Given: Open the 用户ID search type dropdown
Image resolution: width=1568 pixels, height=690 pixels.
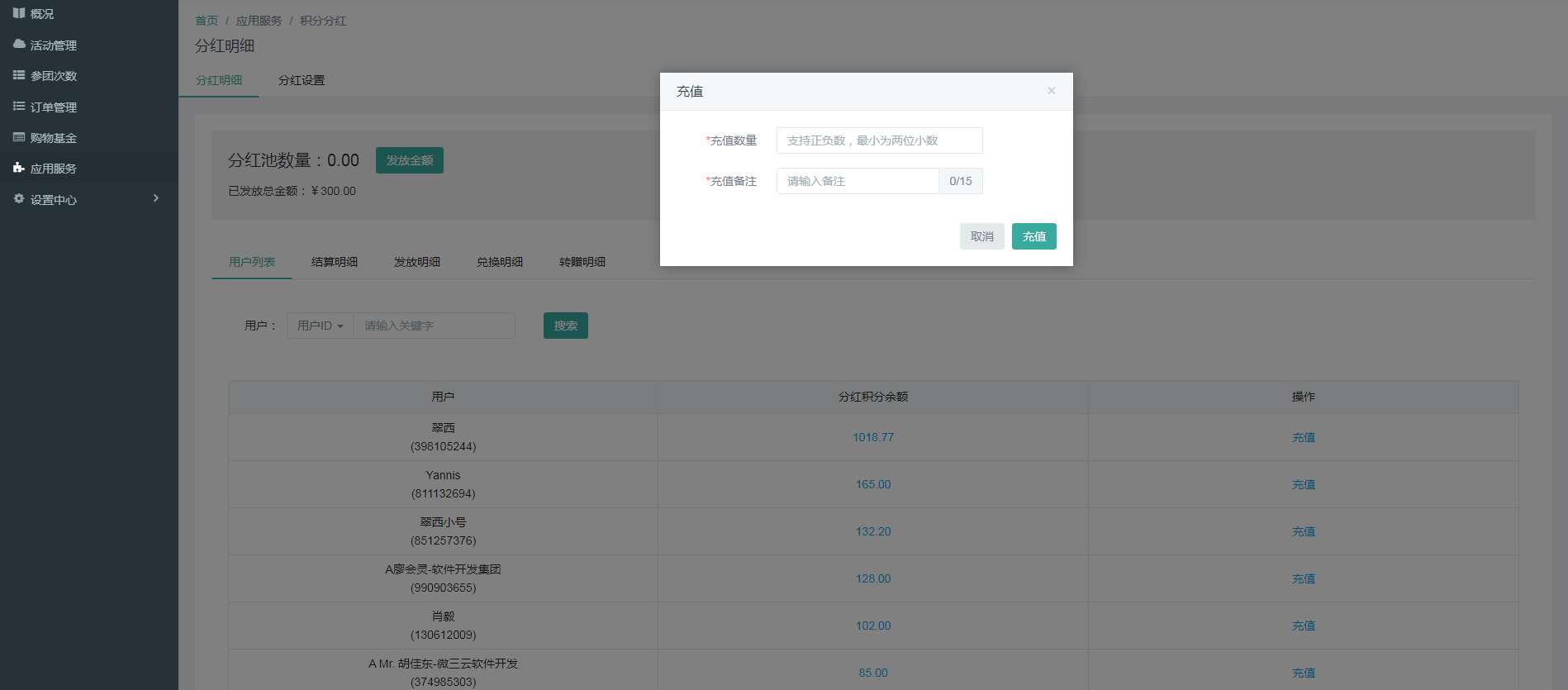Looking at the screenshot, I should 320,326.
